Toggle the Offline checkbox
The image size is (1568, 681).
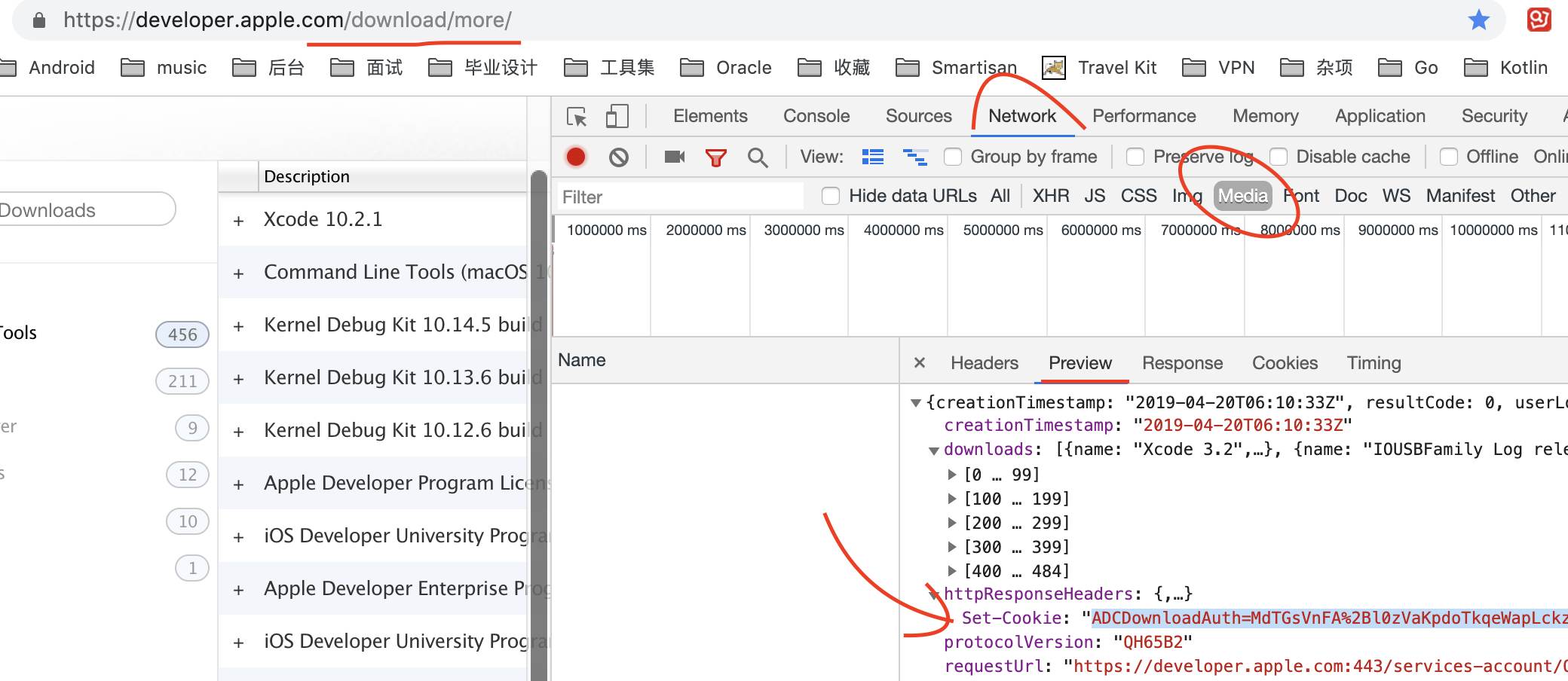click(1448, 157)
